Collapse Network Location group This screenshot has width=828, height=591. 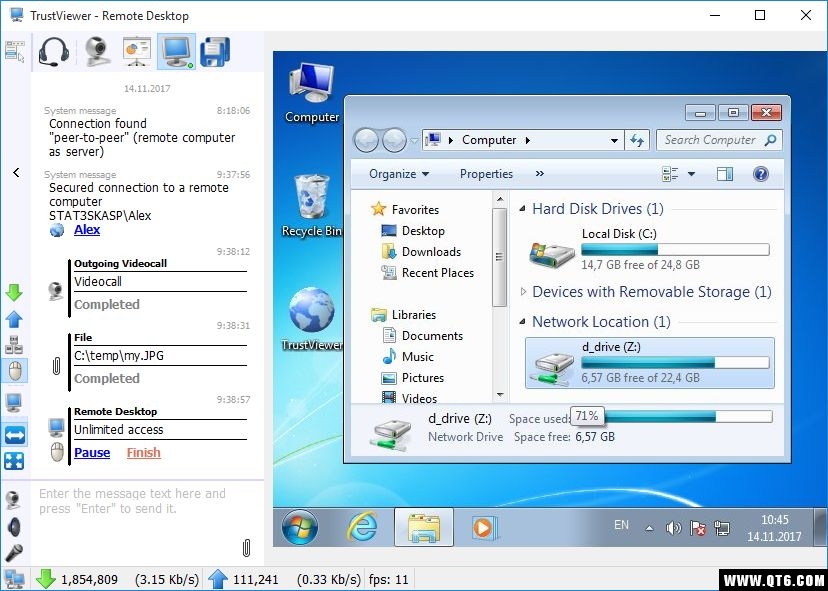click(x=523, y=322)
